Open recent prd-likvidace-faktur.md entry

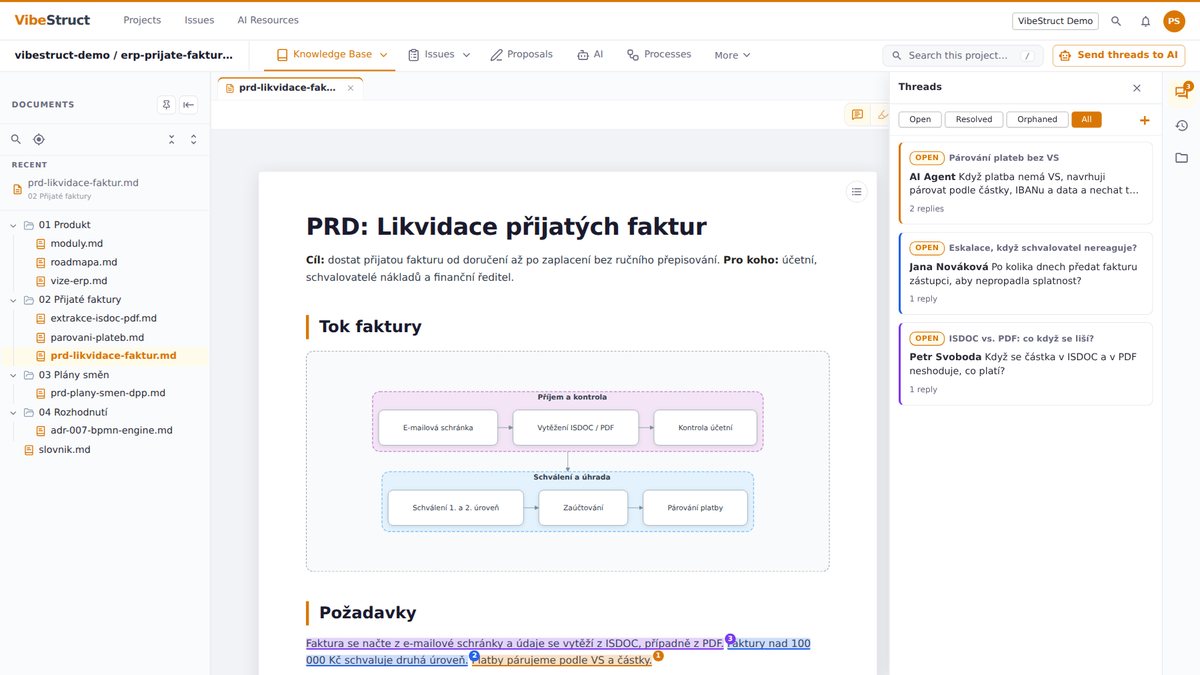click(105, 189)
